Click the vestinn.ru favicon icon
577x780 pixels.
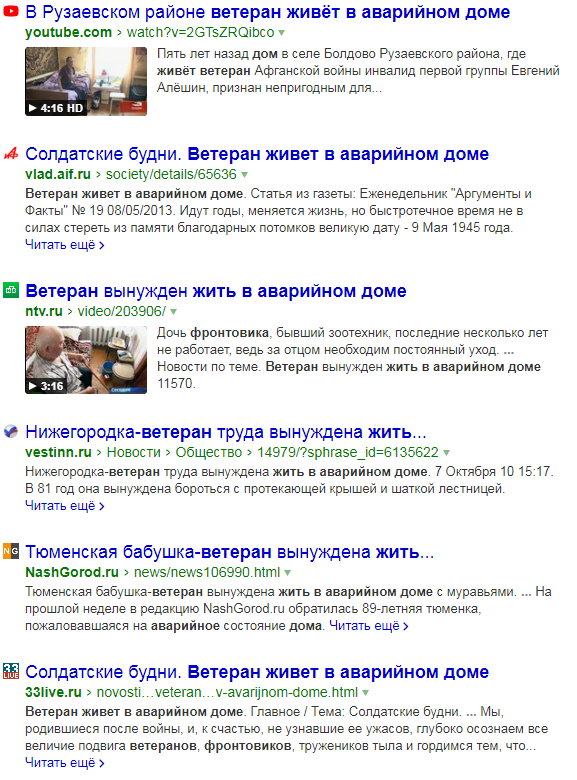[x=11, y=431]
